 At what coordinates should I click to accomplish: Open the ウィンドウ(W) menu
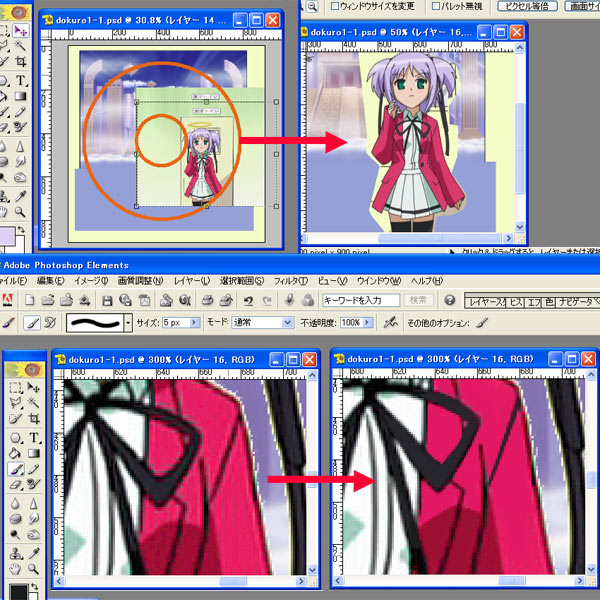[x=379, y=281]
